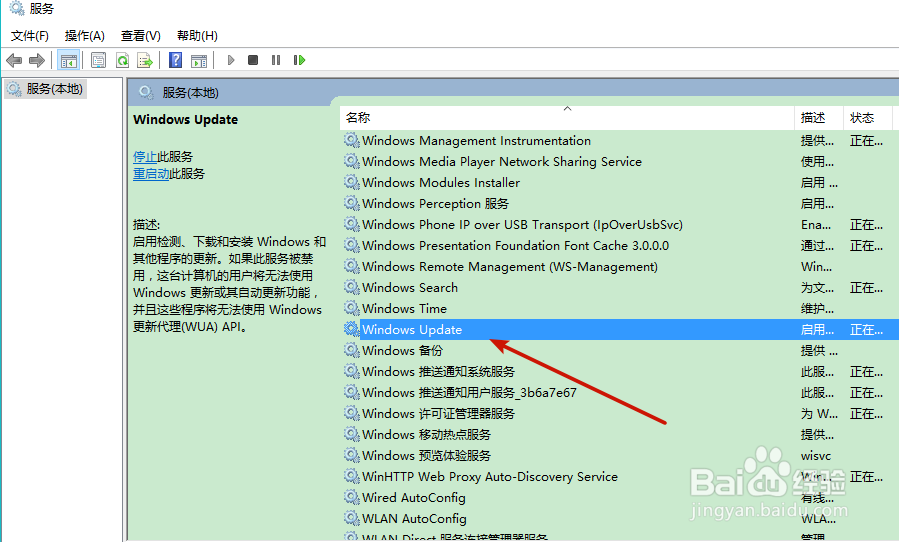
Task: Click the Start Service play icon
Action: 230,60
